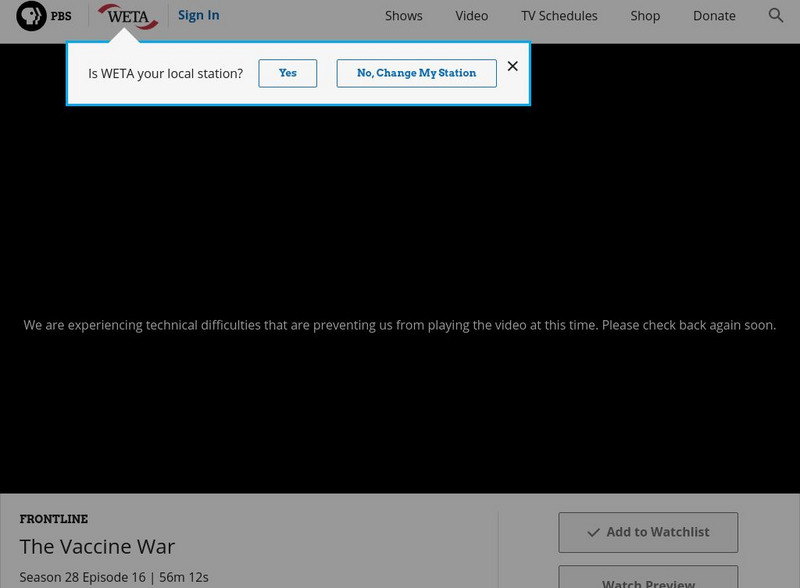Confirm WETA as your local station with Yes
Screen dimensions: 800x588
(287, 73)
